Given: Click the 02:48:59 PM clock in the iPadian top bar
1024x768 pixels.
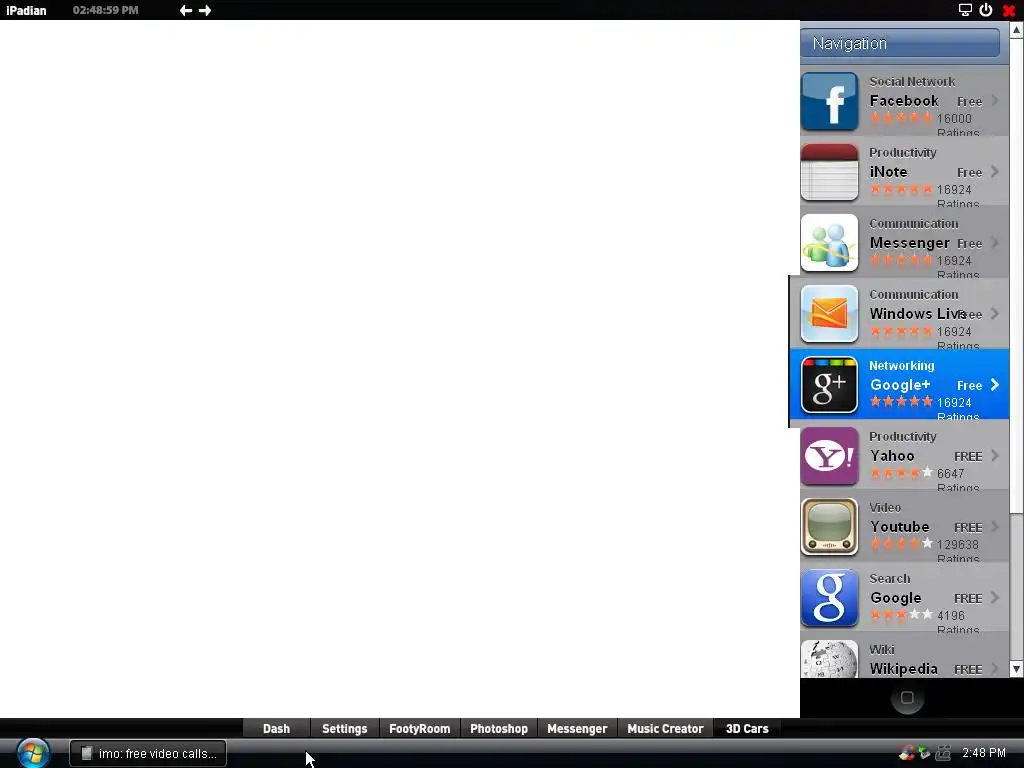Looking at the screenshot, I should 105,10.
